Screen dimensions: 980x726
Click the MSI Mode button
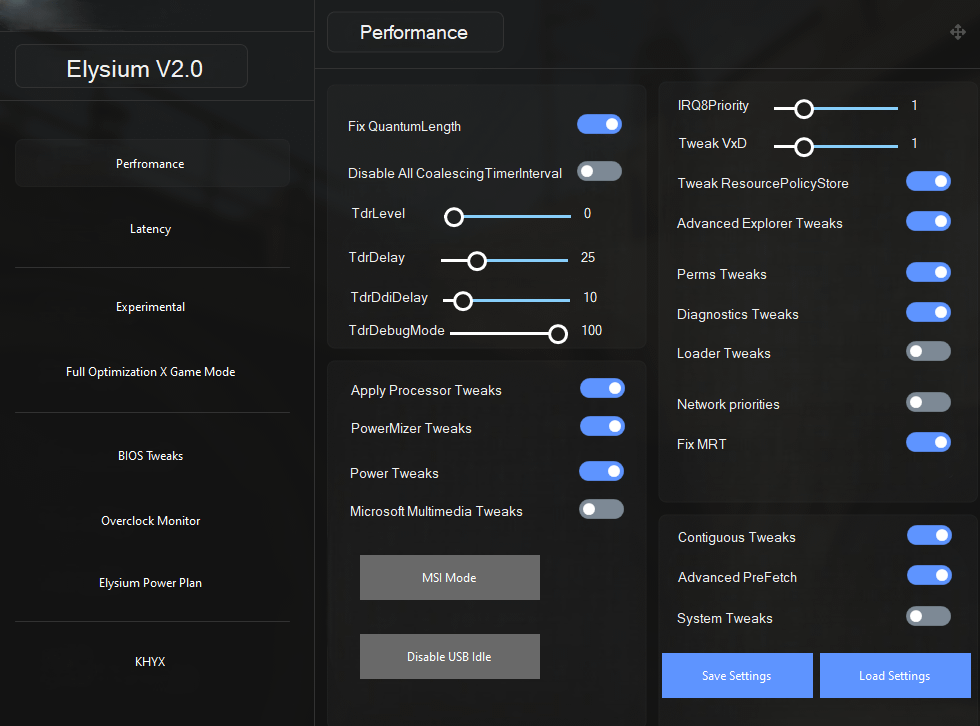[449, 577]
